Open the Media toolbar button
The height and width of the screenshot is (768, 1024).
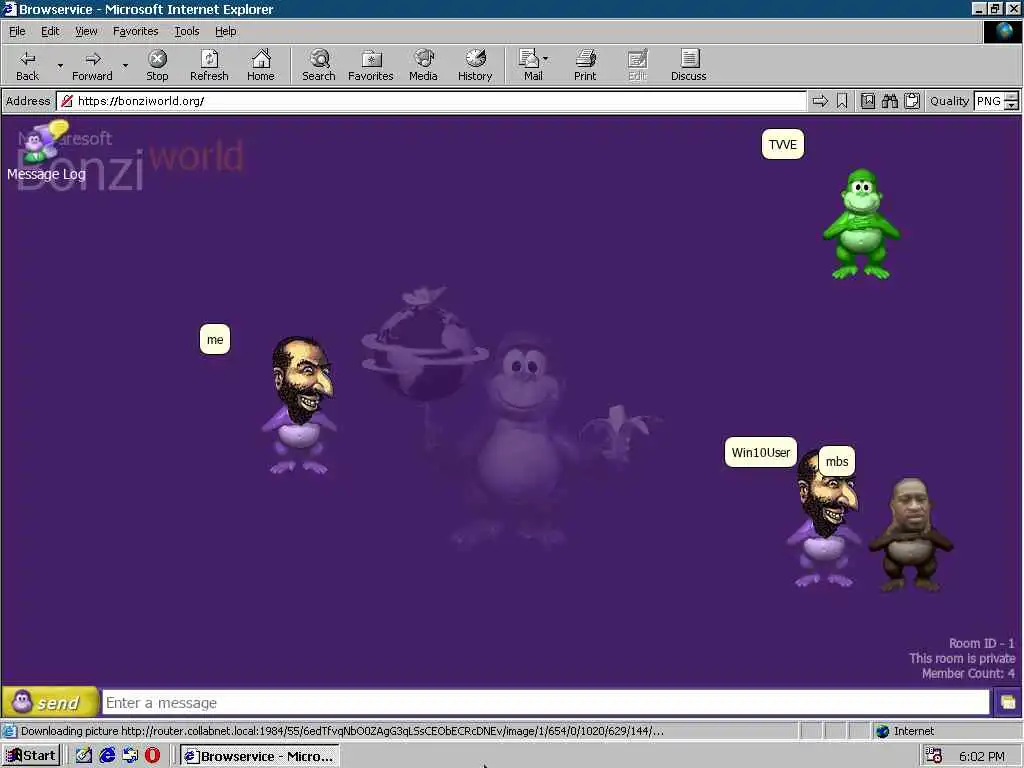423,65
